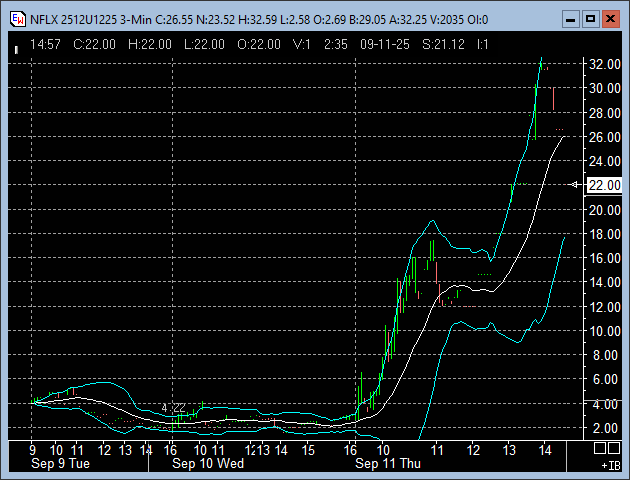Click the 10.00 price axis label
This screenshot has width=630, height=480.
coord(604,331)
